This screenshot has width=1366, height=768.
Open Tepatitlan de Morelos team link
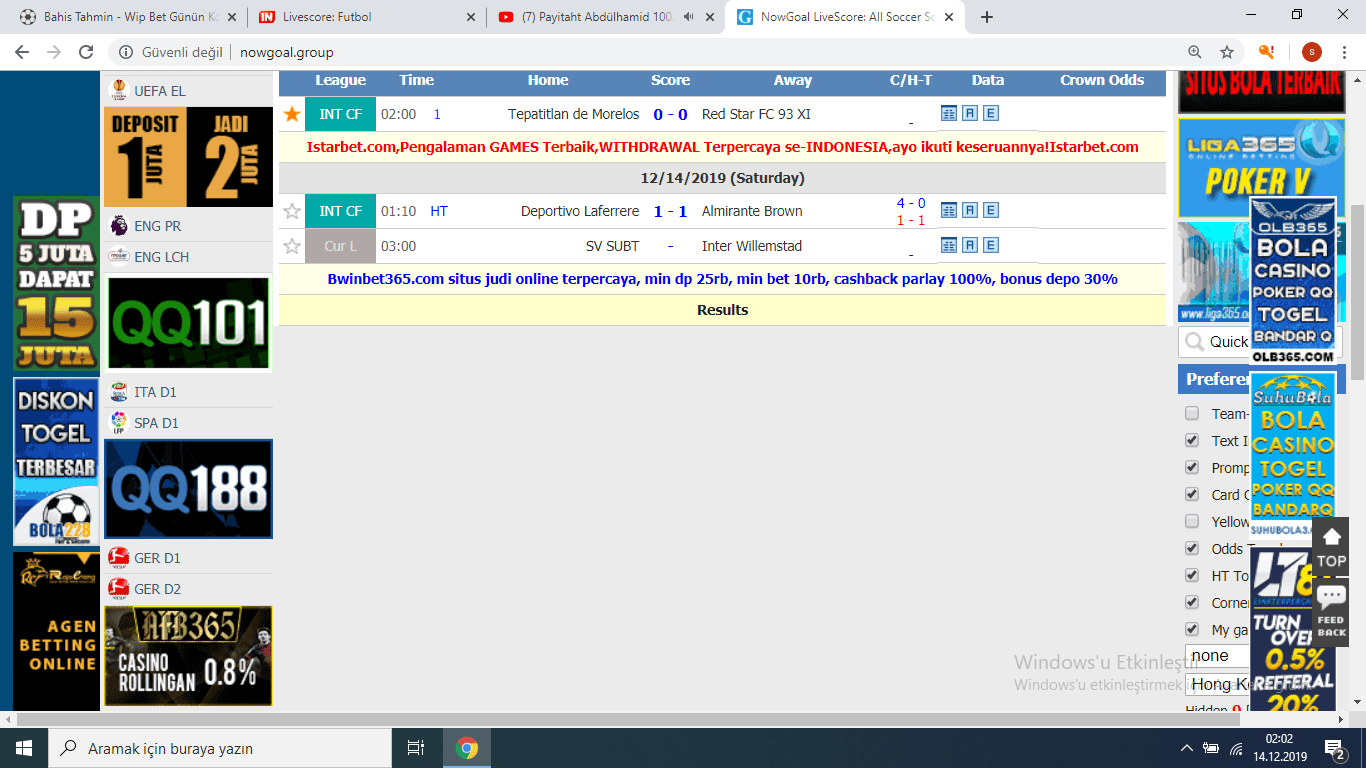coord(573,114)
